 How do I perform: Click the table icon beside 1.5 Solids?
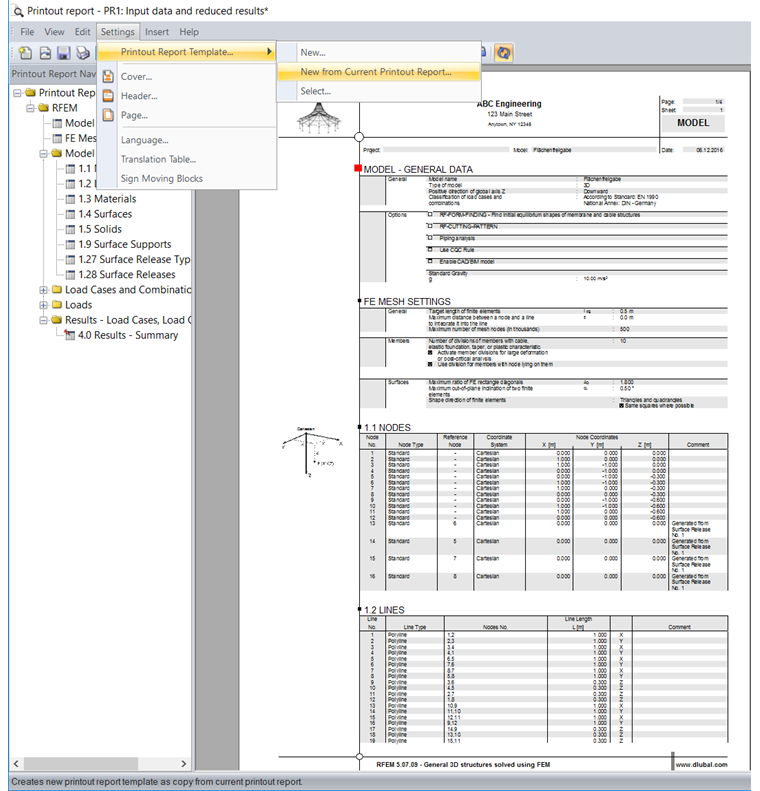pyautogui.click(x=71, y=229)
